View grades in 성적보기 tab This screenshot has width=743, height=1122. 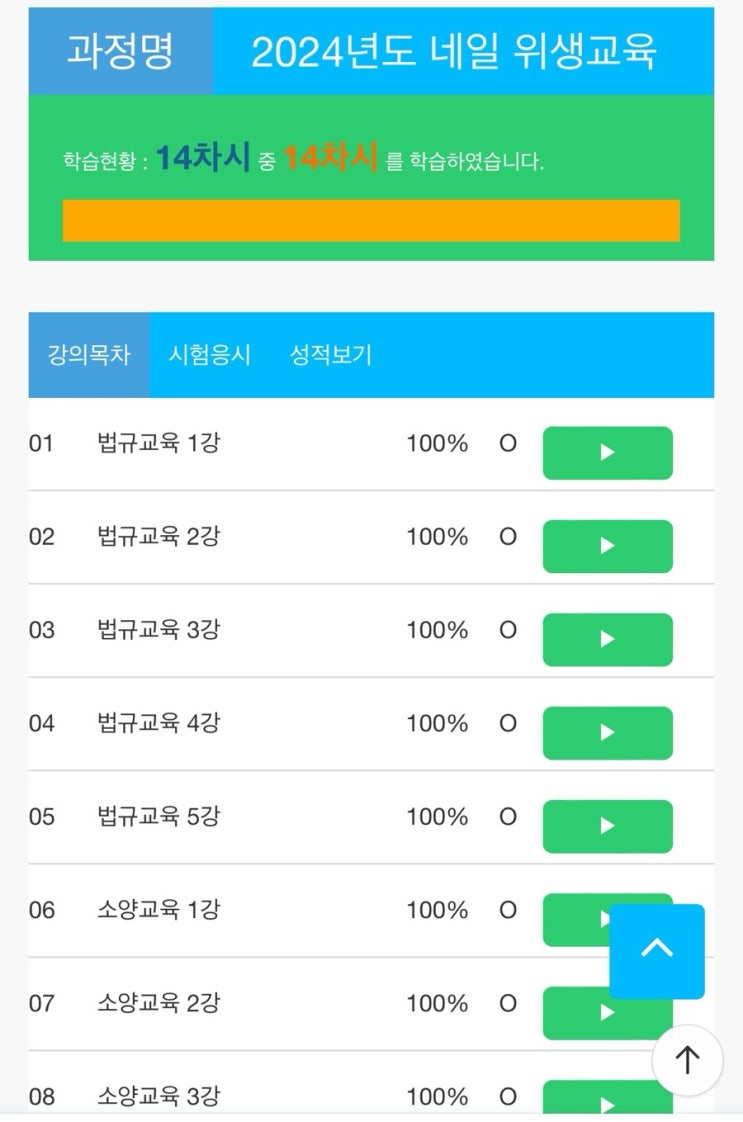(x=331, y=355)
